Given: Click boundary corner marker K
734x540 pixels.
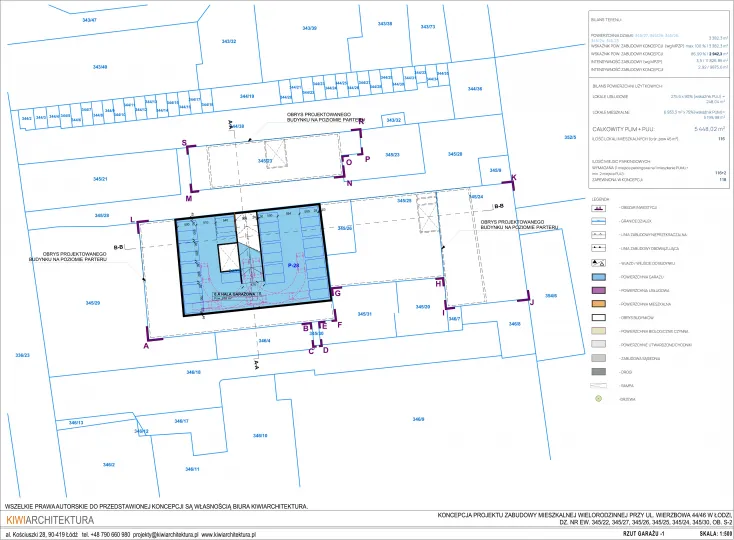Looking at the screenshot, I should (513, 177).
